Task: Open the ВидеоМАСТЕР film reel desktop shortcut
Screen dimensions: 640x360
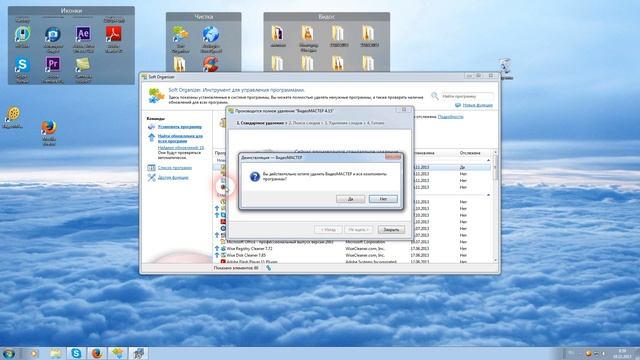Action: pyautogui.click(x=13, y=114)
